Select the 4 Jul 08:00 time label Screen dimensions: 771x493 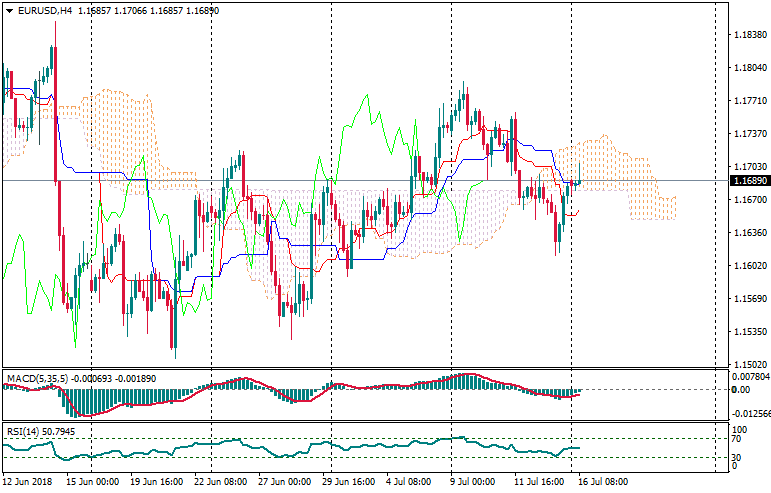click(x=409, y=482)
